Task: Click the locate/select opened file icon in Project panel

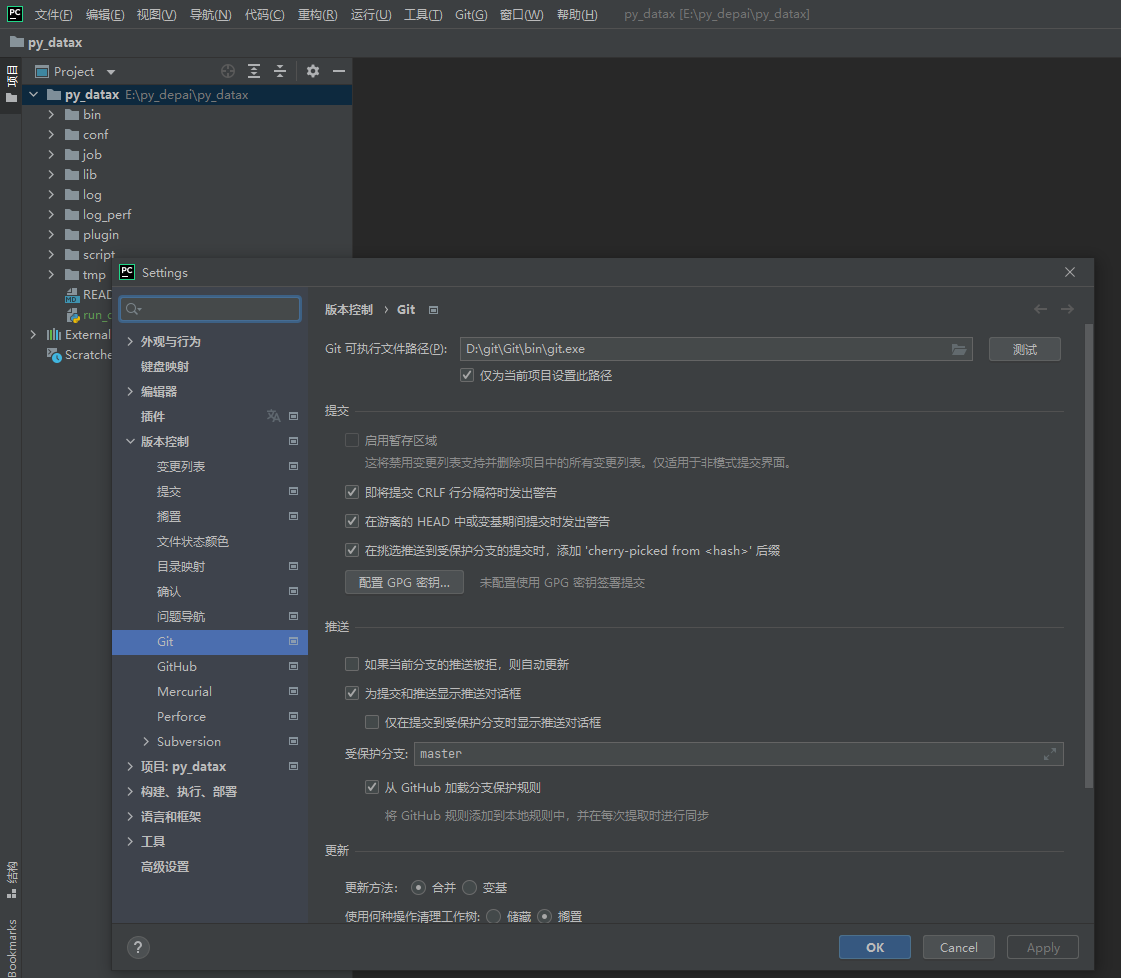Action: coord(228,71)
